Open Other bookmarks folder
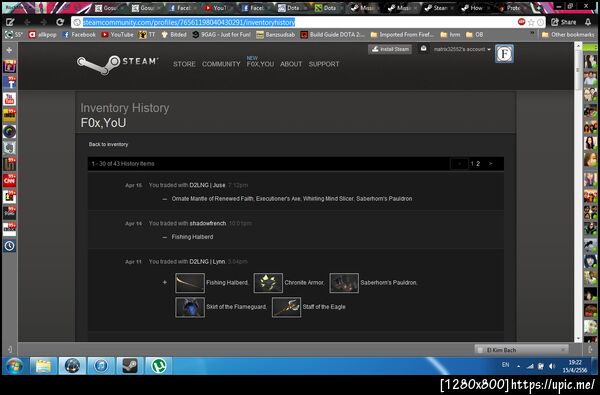Screen dimensions: 600x395 click(x=568, y=34)
